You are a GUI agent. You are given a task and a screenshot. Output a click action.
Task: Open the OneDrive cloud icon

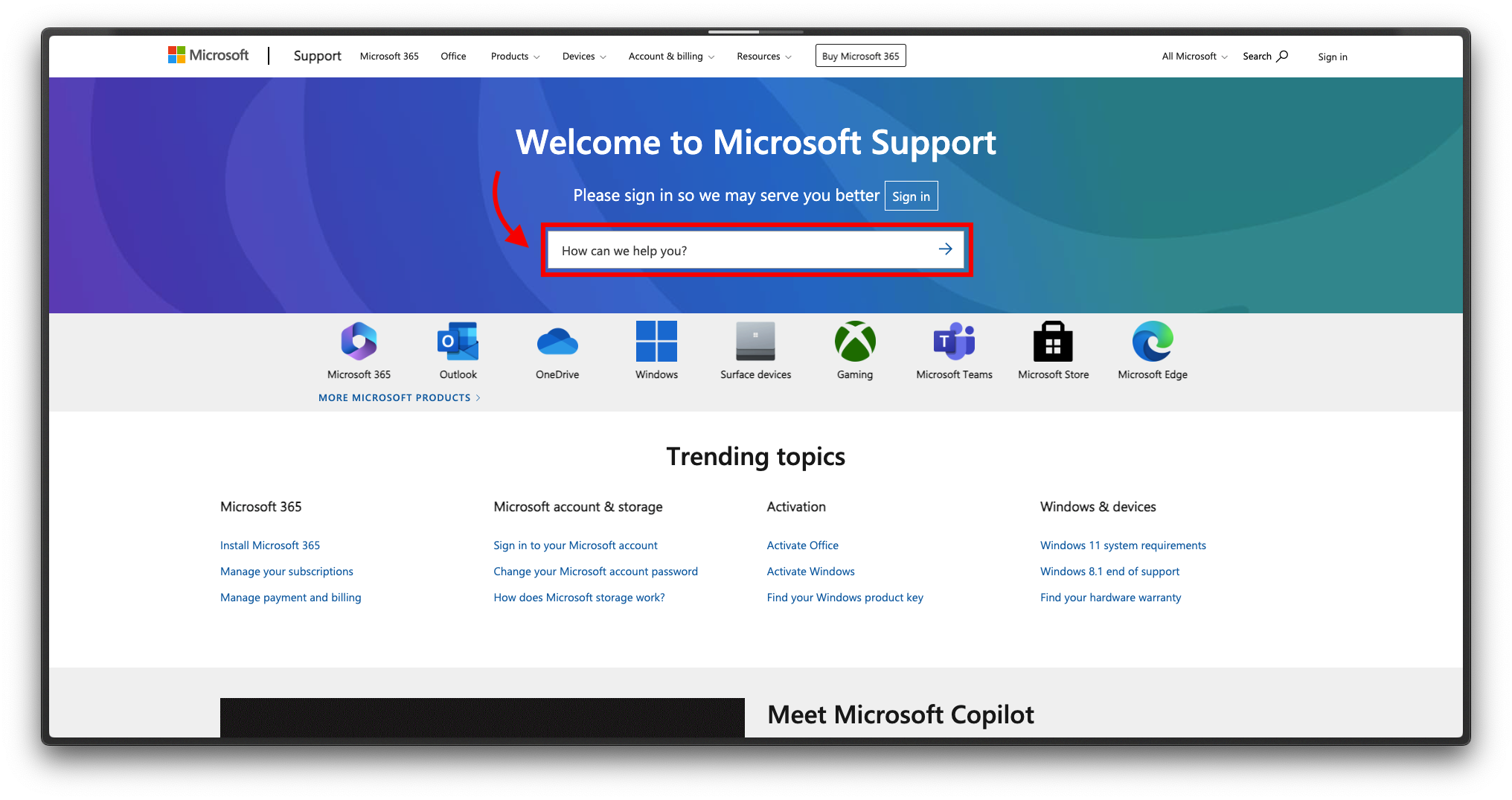pos(557,342)
